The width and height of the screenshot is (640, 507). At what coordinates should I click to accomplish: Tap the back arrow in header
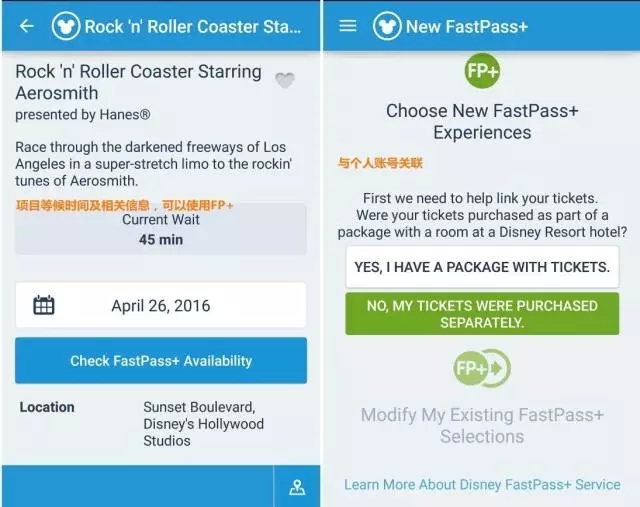pyautogui.click(x=27, y=26)
